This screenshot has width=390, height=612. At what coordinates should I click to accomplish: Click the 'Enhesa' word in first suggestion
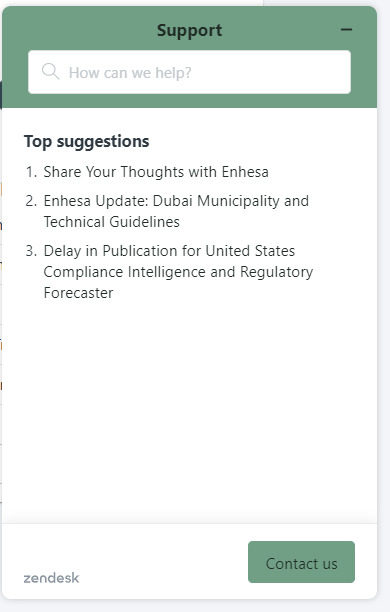pyautogui.click(x=245, y=172)
